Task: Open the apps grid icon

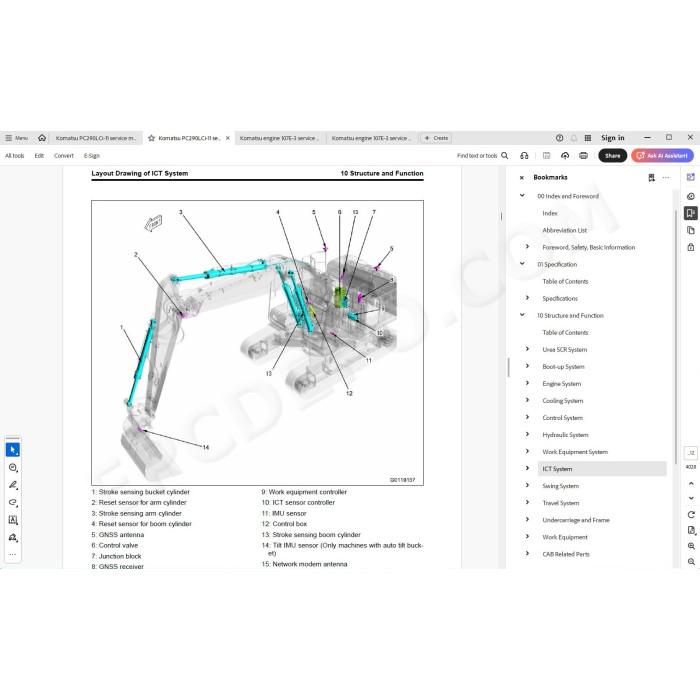Action: tap(588, 138)
